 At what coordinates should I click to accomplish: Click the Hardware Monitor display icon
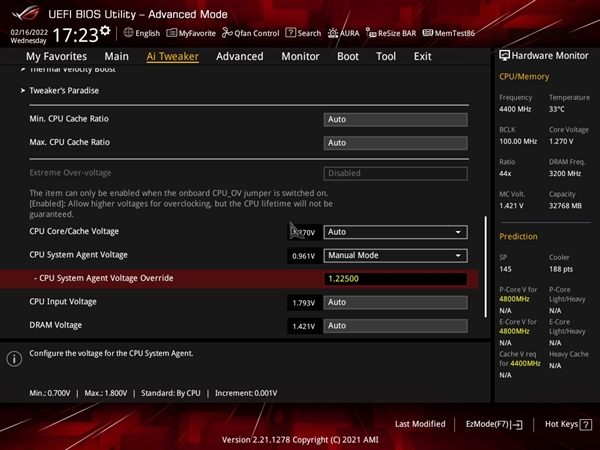(x=504, y=55)
